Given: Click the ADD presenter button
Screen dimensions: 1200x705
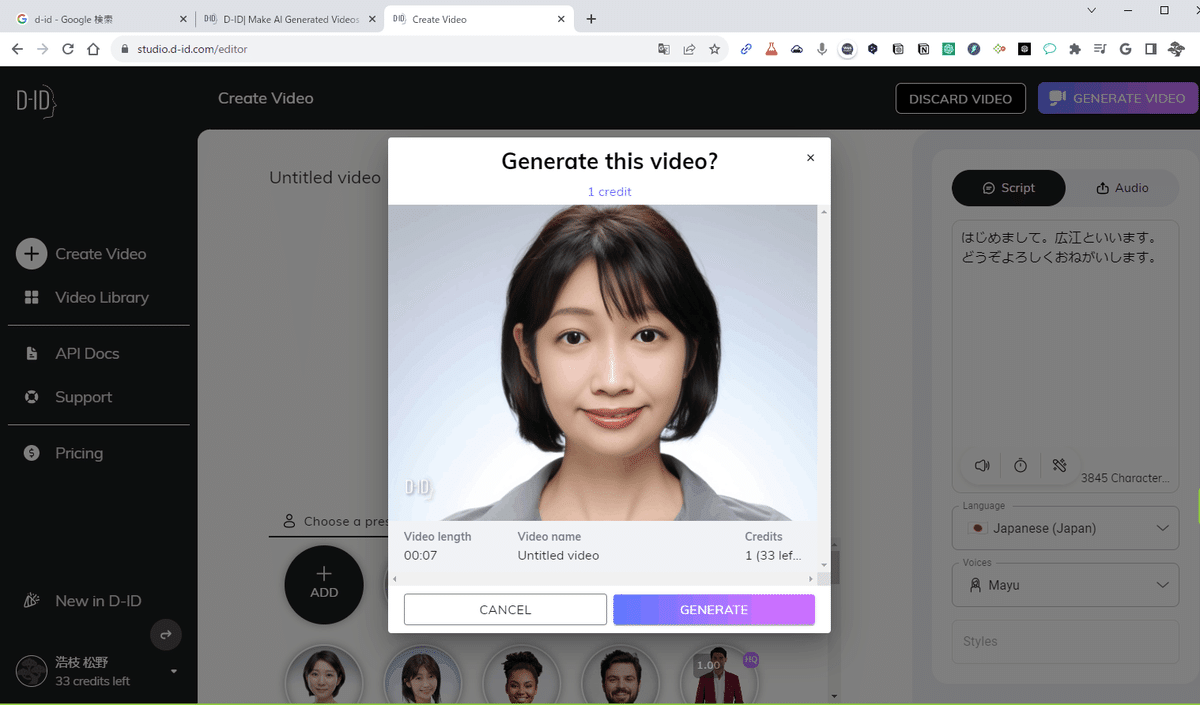Looking at the screenshot, I should click(x=324, y=585).
